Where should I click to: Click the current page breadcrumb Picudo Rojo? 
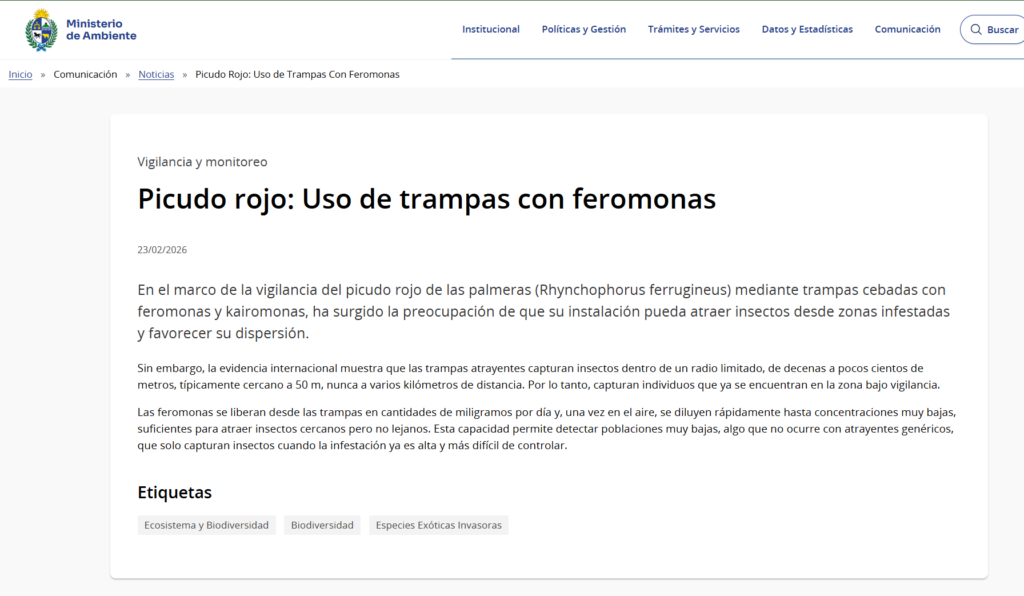tap(297, 75)
